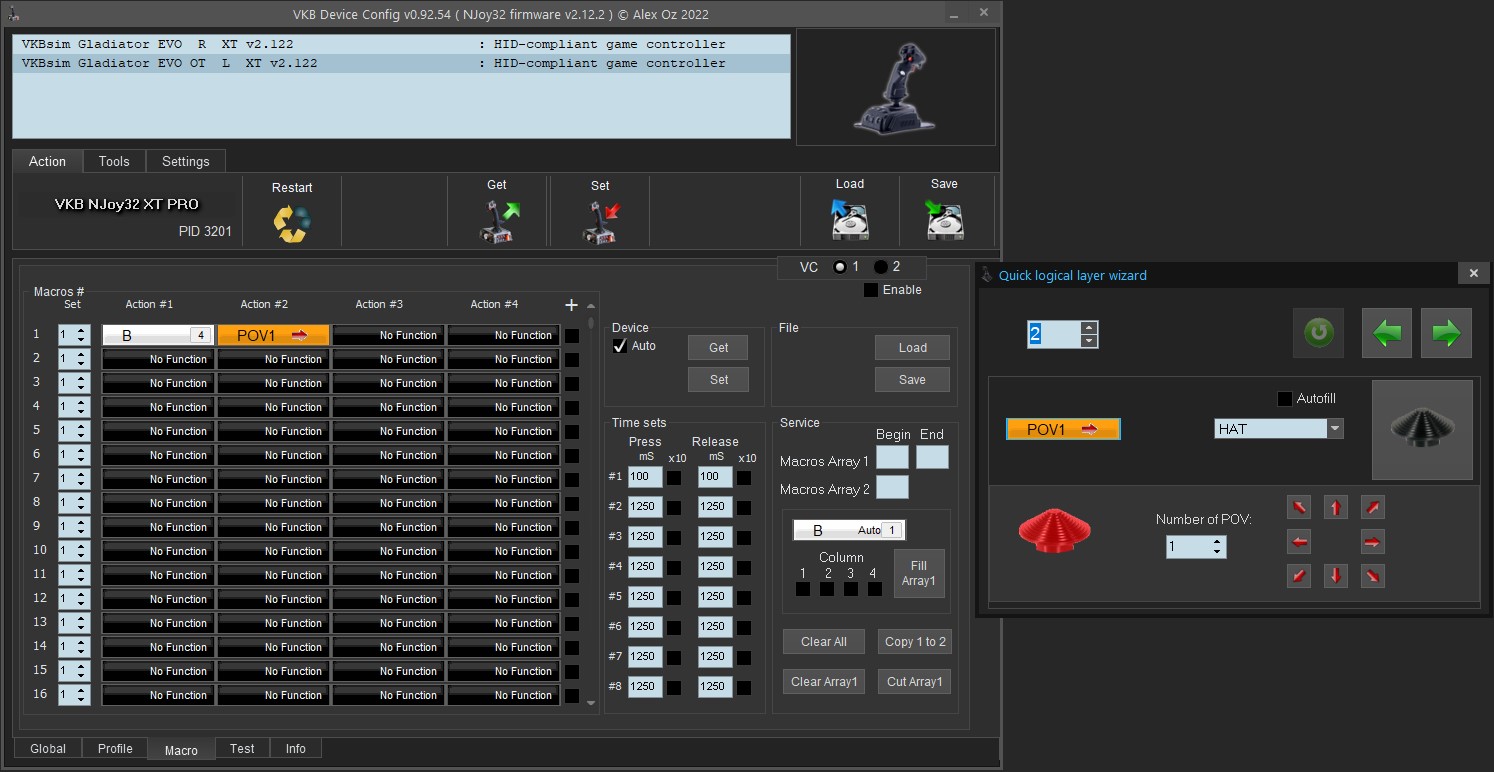Open the Global bottom tab
This screenshot has height=772, width=1494.
point(48,748)
